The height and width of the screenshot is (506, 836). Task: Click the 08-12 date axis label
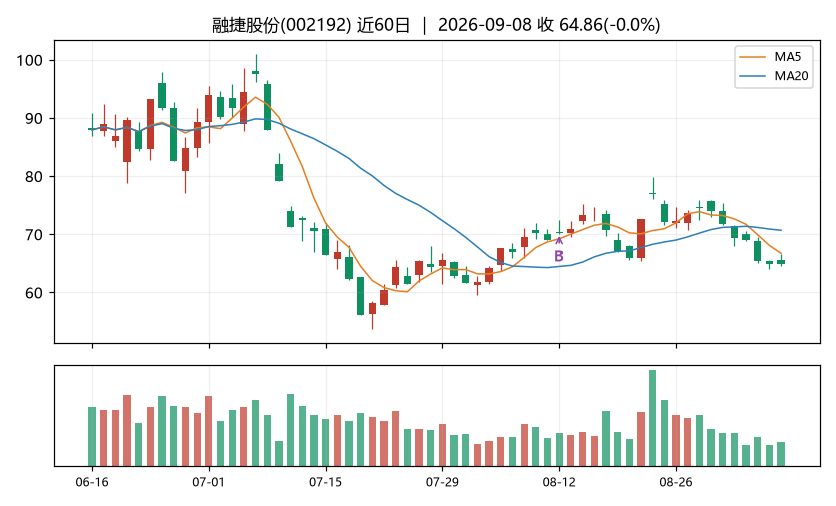[x=559, y=483]
